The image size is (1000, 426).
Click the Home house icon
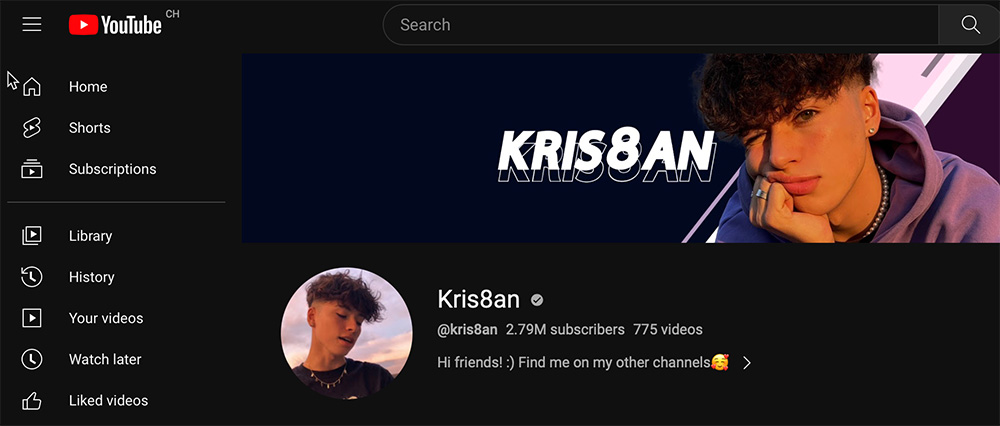pos(32,87)
